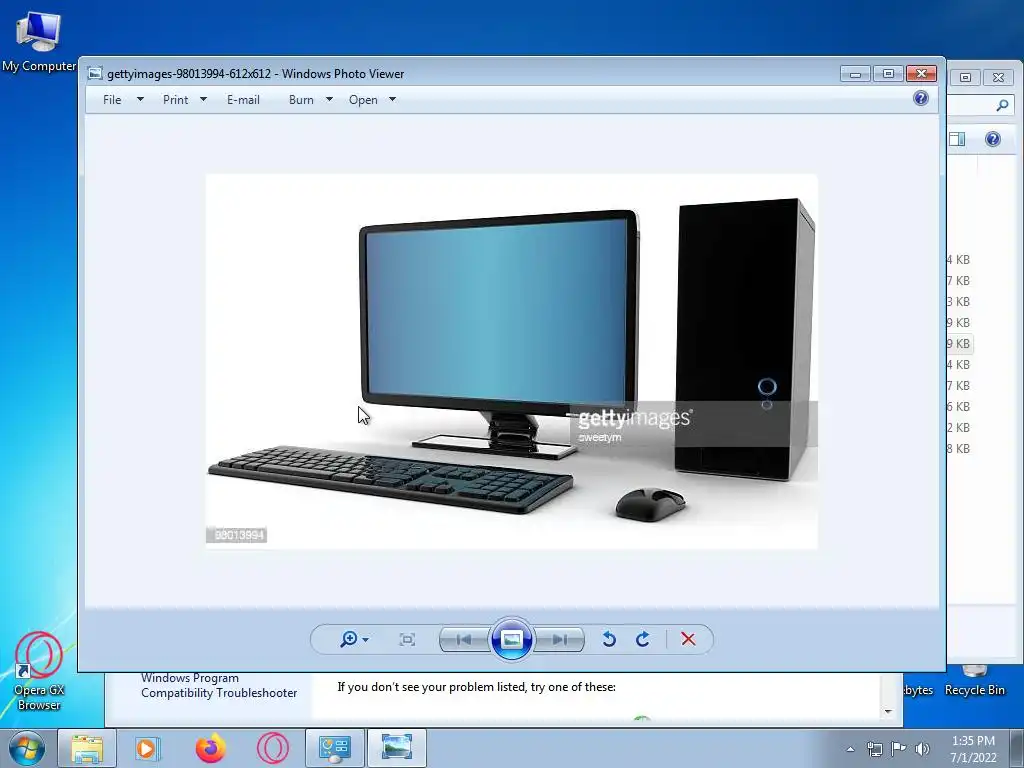Click the zoom magnifier display size button
The width and height of the screenshot is (1024, 768).
[354, 639]
